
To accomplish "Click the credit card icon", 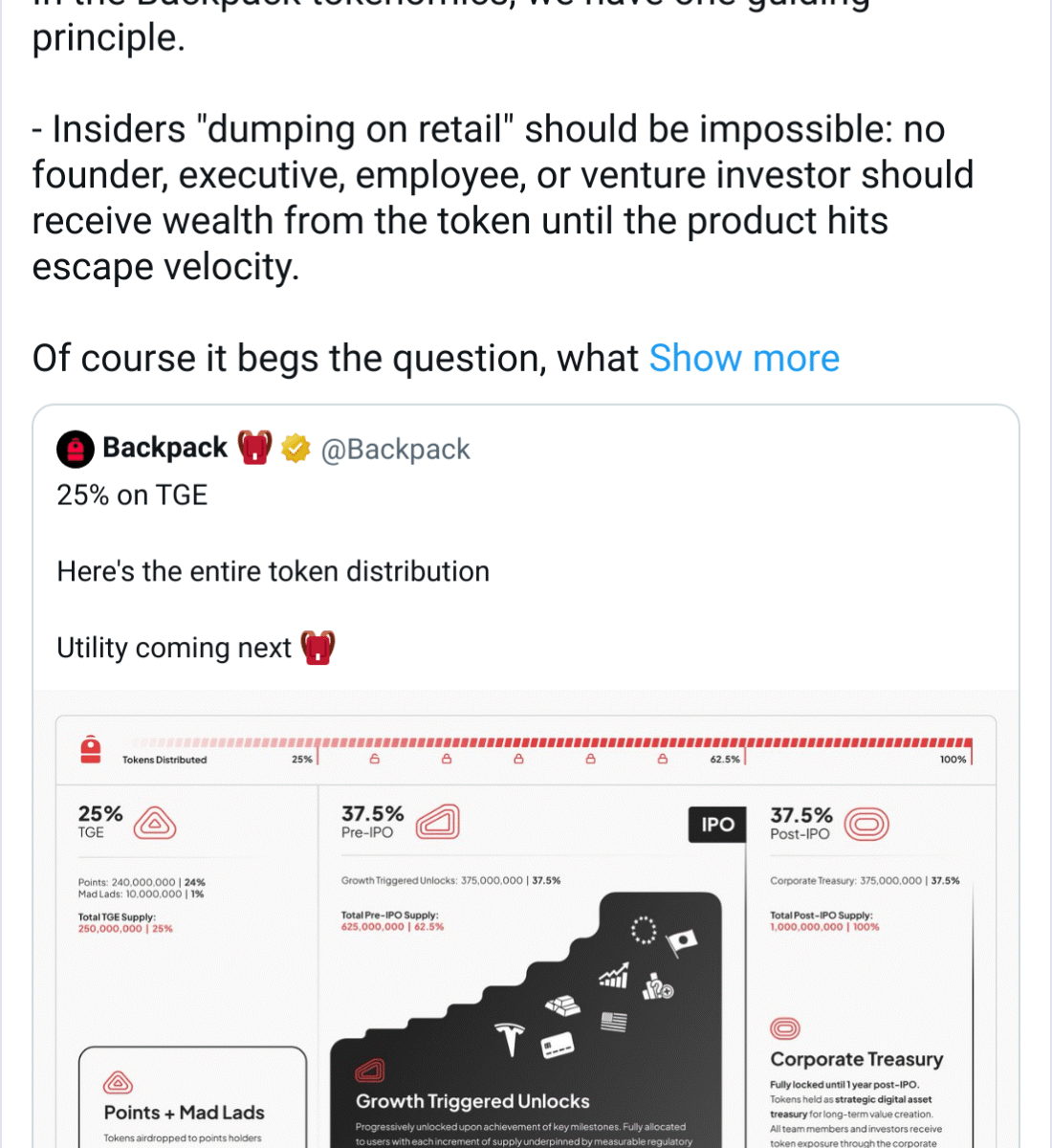I will pos(557,1045).
